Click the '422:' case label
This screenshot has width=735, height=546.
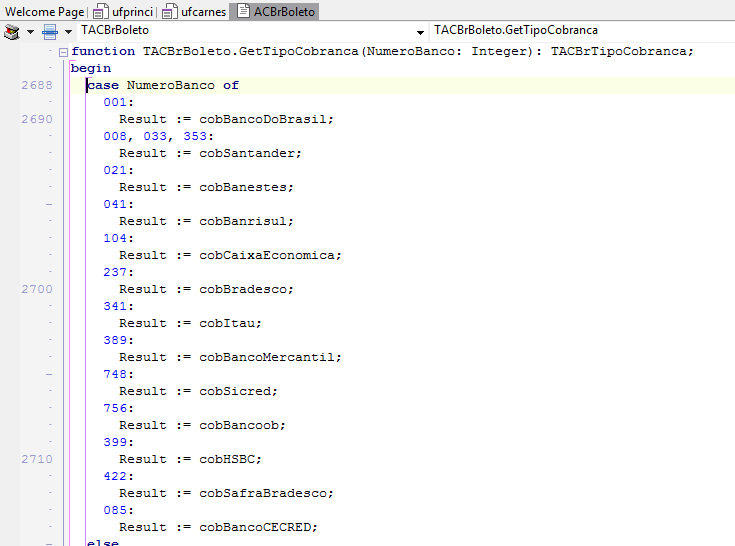(119, 476)
